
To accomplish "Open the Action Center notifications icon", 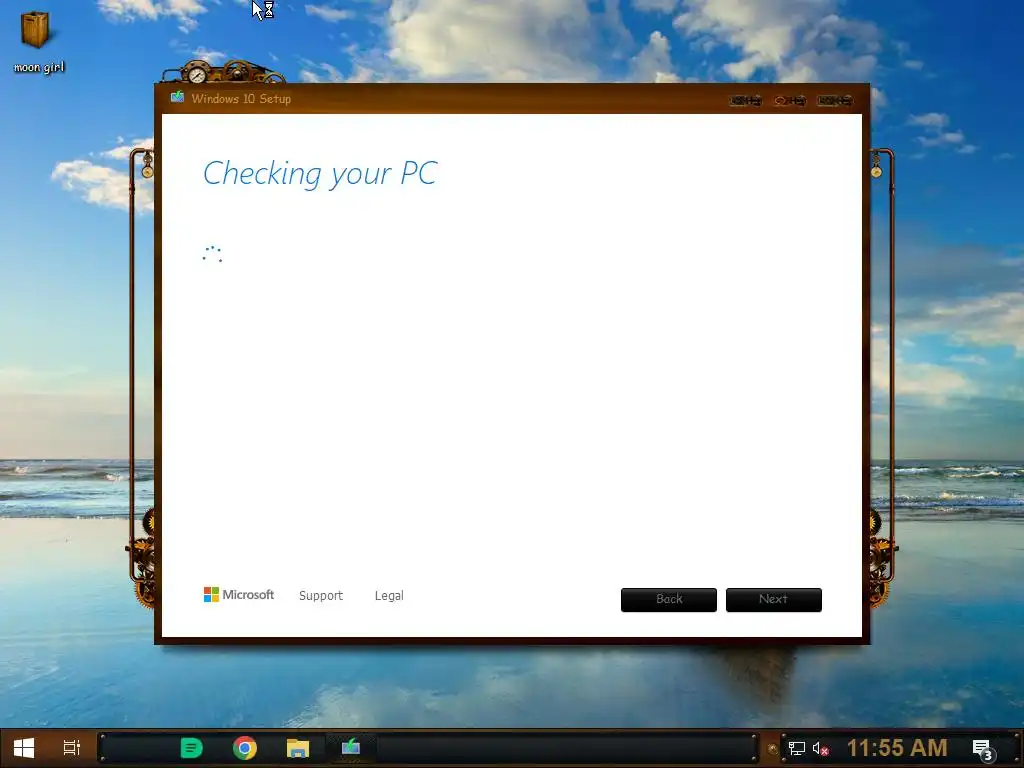I will tap(983, 749).
